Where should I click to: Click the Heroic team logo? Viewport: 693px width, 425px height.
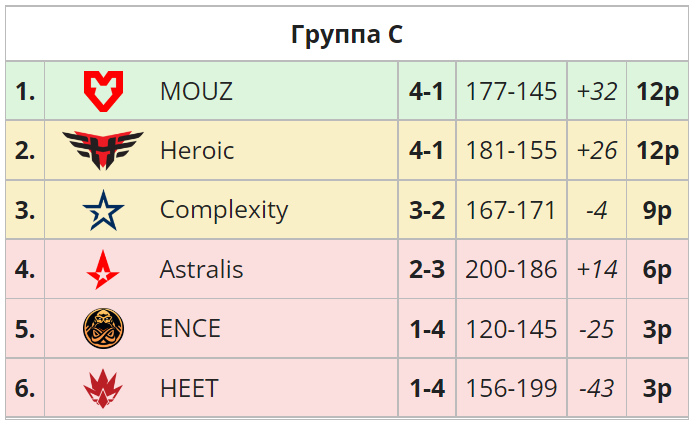click(x=103, y=150)
